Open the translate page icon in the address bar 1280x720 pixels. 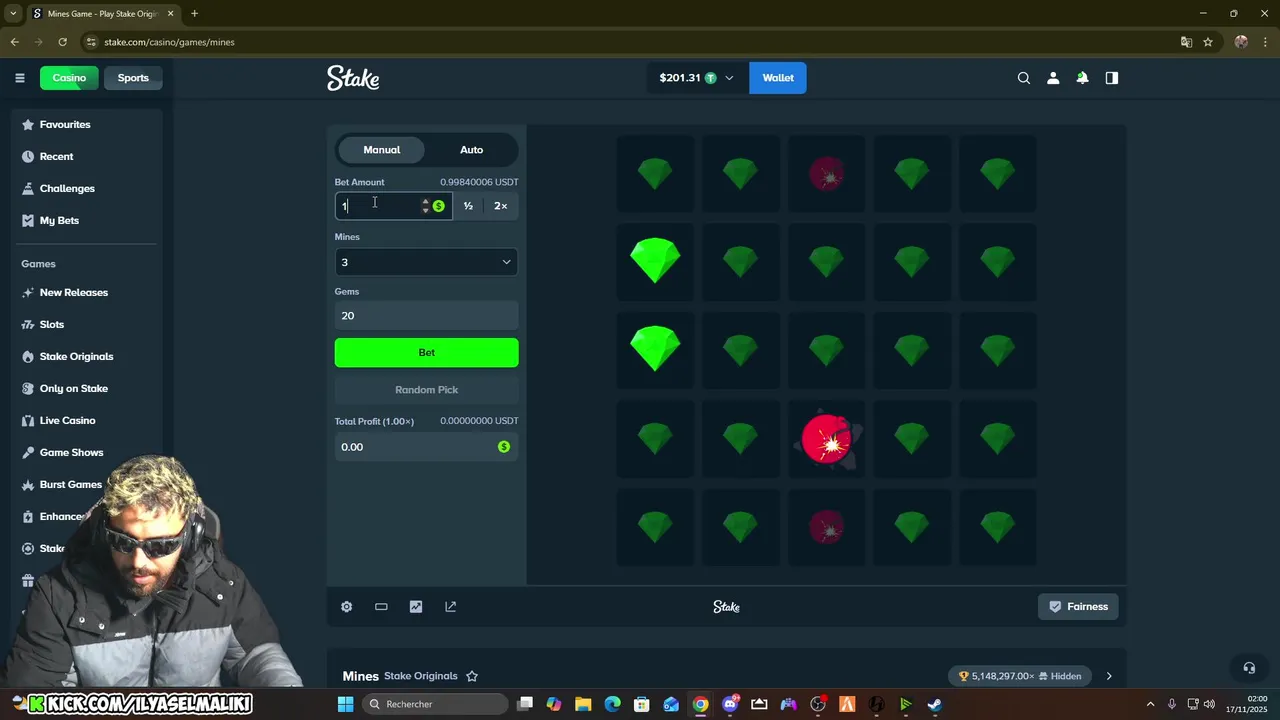pyautogui.click(x=1186, y=42)
